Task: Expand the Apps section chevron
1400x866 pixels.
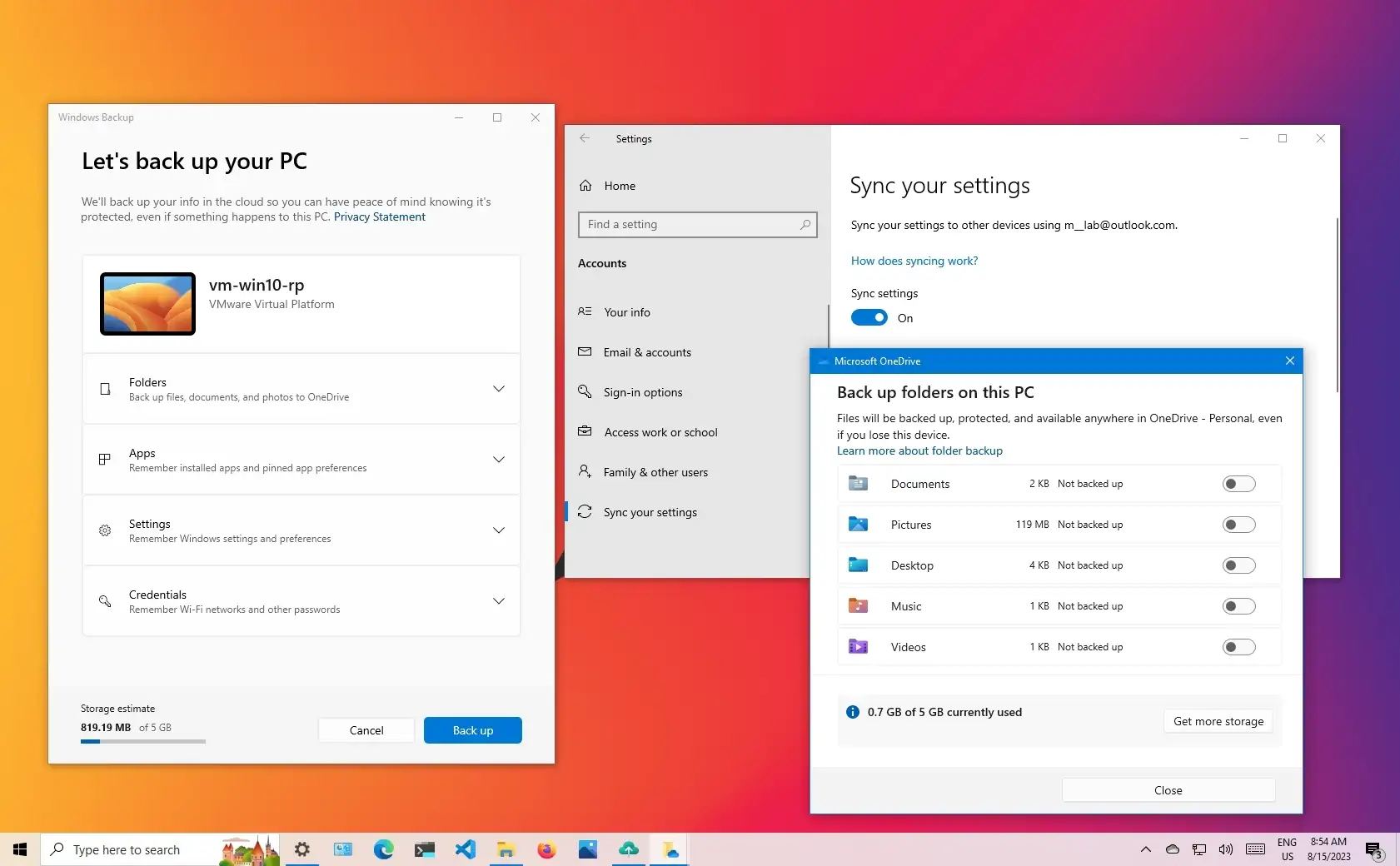Action: [499, 460]
